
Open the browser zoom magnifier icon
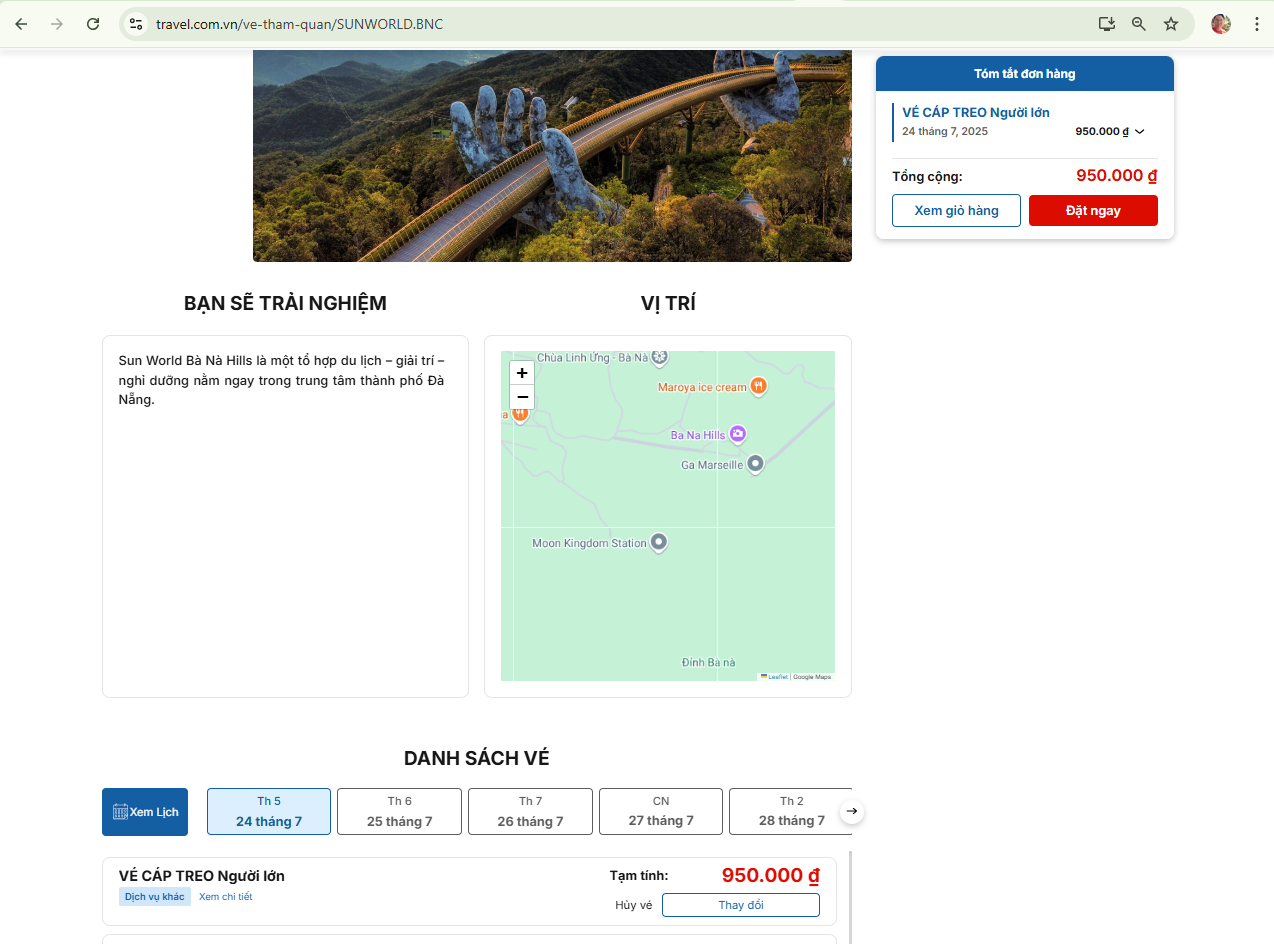tap(1139, 24)
